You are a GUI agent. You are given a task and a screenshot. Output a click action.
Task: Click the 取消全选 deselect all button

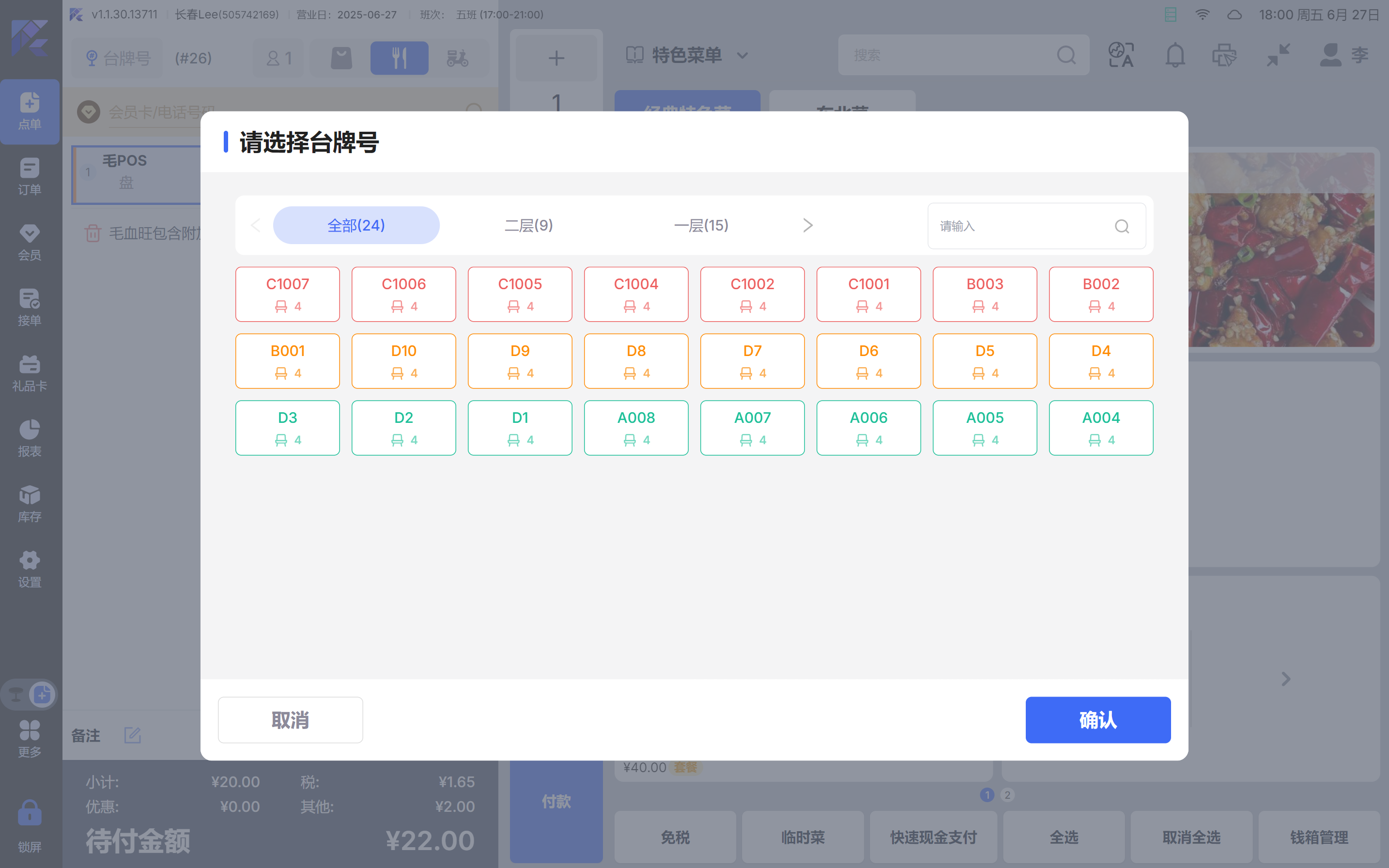coord(1191,837)
